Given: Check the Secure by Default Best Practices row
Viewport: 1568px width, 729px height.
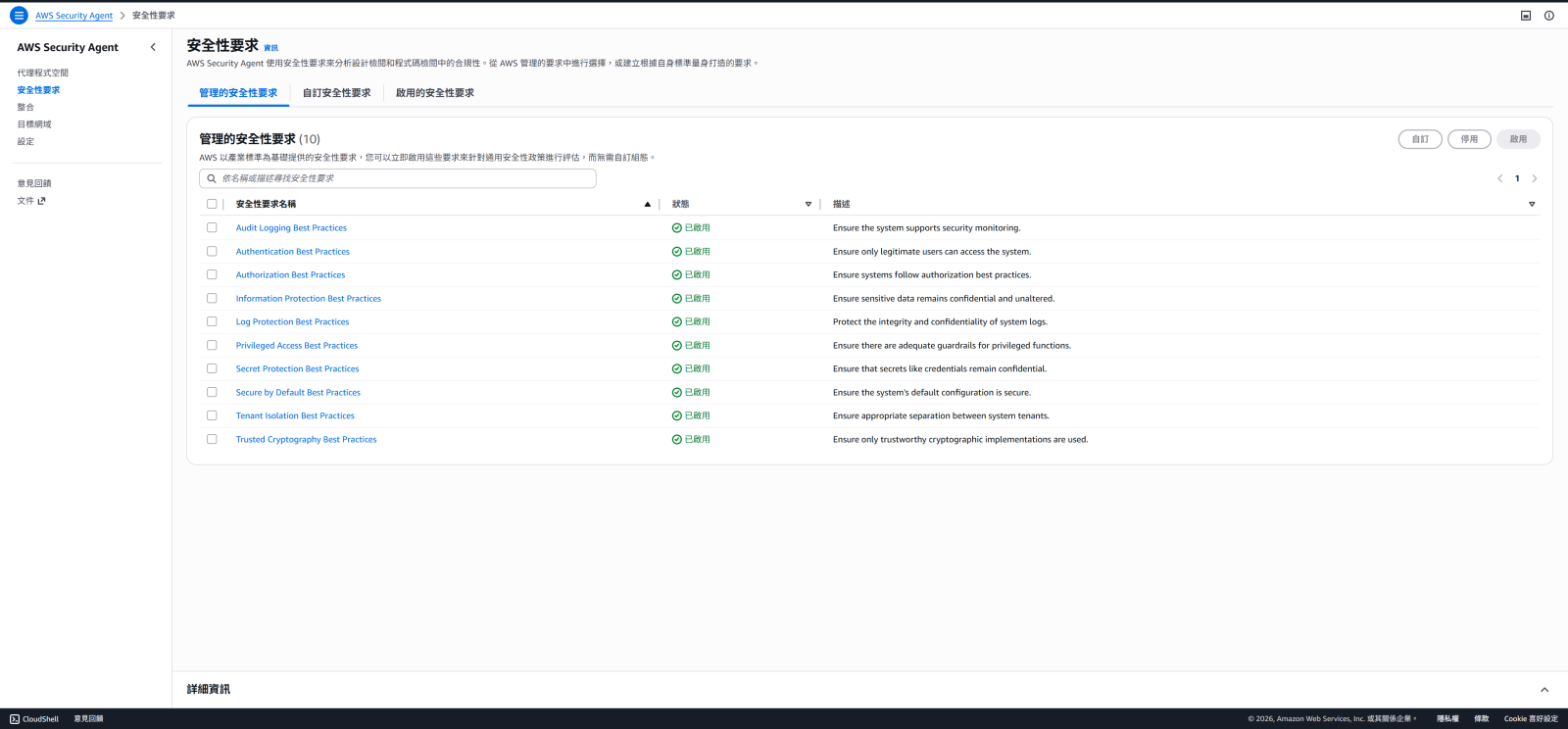Looking at the screenshot, I should click(x=212, y=392).
